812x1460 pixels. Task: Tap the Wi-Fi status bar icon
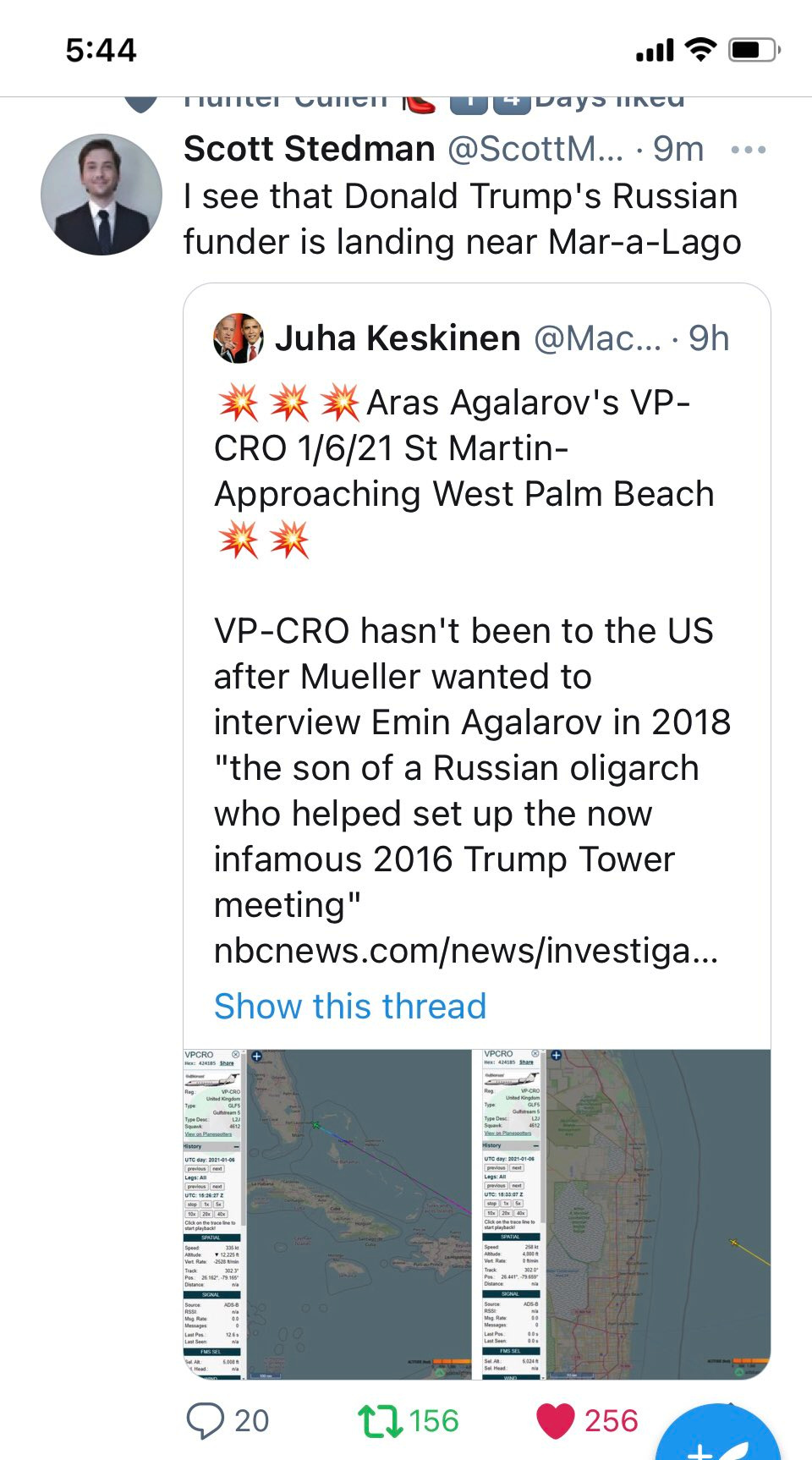pyautogui.click(x=700, y=50)
